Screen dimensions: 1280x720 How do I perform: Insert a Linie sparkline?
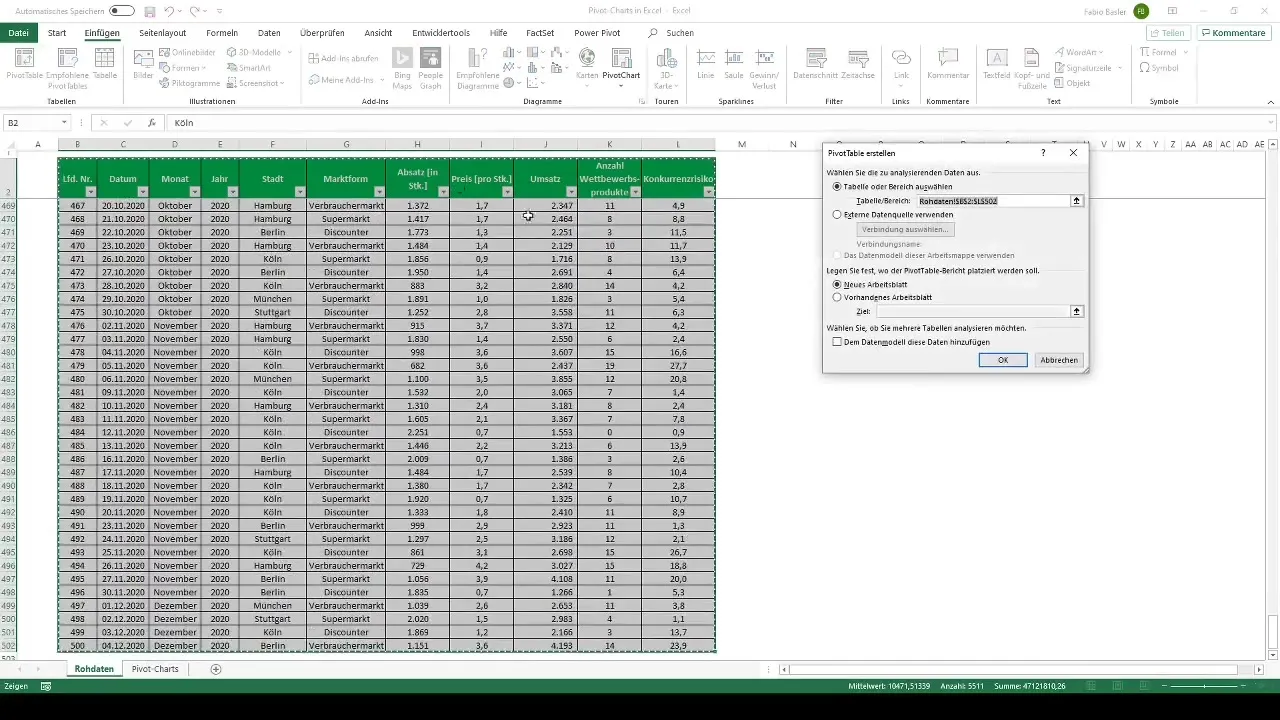[x=706, y=64]
